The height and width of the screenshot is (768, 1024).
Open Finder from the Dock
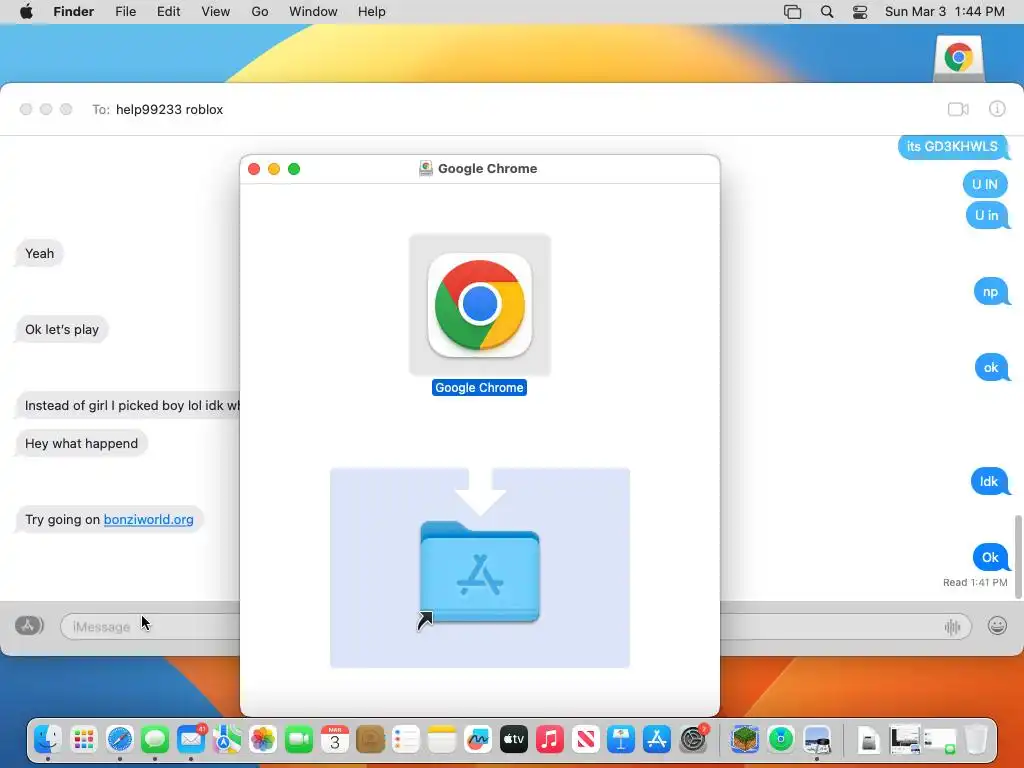click(48, 739)
